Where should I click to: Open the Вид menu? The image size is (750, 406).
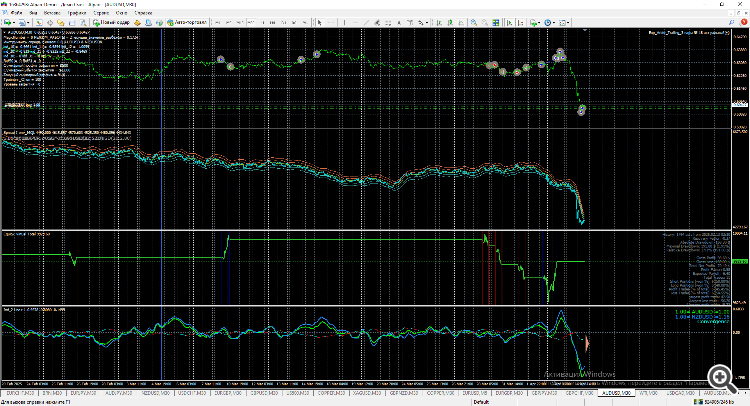[x=33, y=13]
